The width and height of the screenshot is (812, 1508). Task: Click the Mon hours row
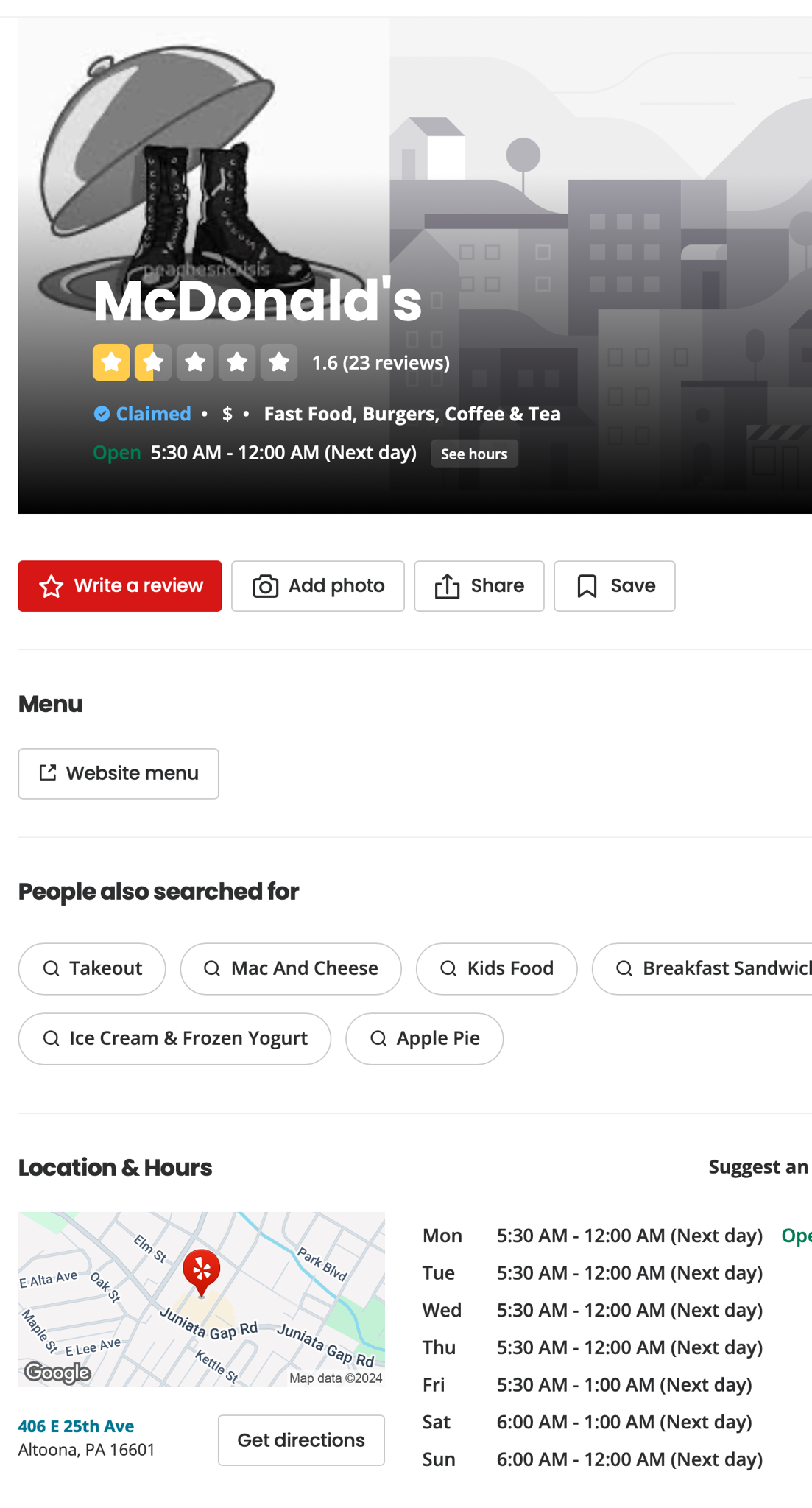[x=615, y=1236]
